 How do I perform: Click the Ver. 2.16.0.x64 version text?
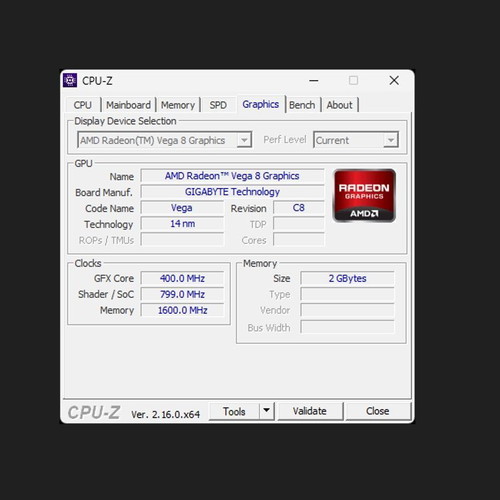166,414
